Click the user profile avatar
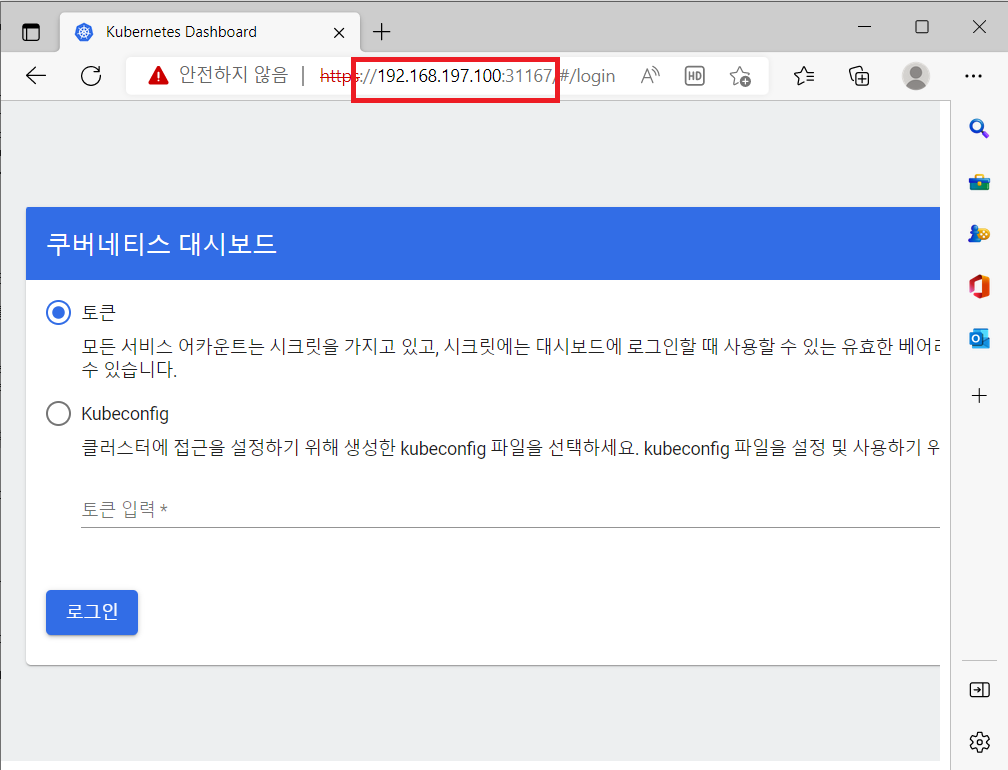The width and height of the screenshot is (1008, 770). pos(915,76)
